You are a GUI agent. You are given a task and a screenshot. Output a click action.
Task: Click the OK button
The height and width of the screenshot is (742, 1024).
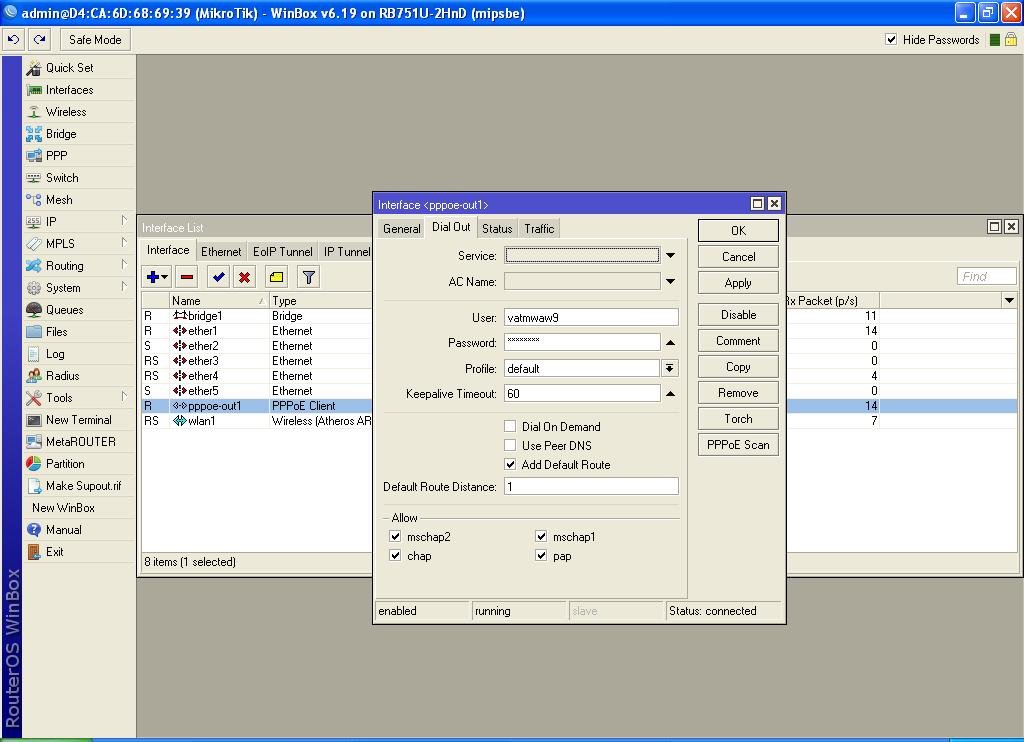click(x=738, y=231)
